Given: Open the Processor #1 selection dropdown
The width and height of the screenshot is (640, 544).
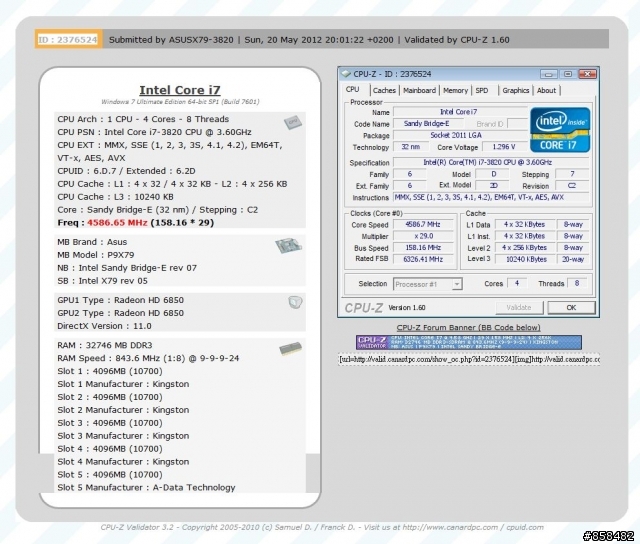Looking at the screenshot, I should click(428, 284).
